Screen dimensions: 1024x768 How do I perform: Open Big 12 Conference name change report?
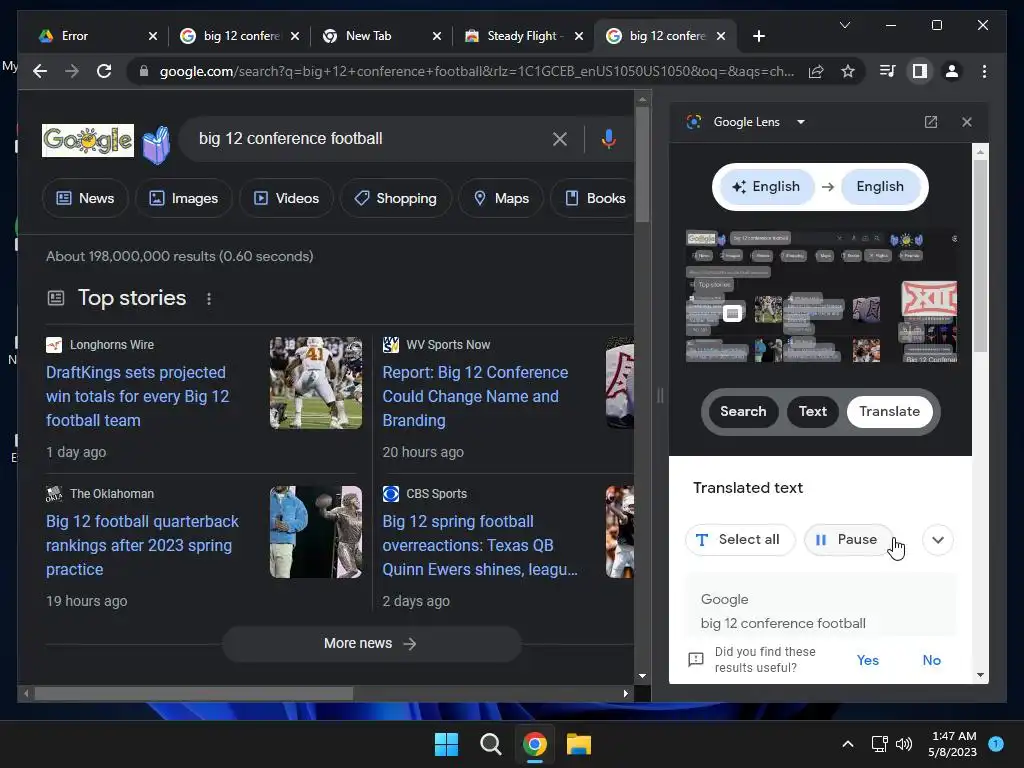pyautogui.click(x=475, y=396)
